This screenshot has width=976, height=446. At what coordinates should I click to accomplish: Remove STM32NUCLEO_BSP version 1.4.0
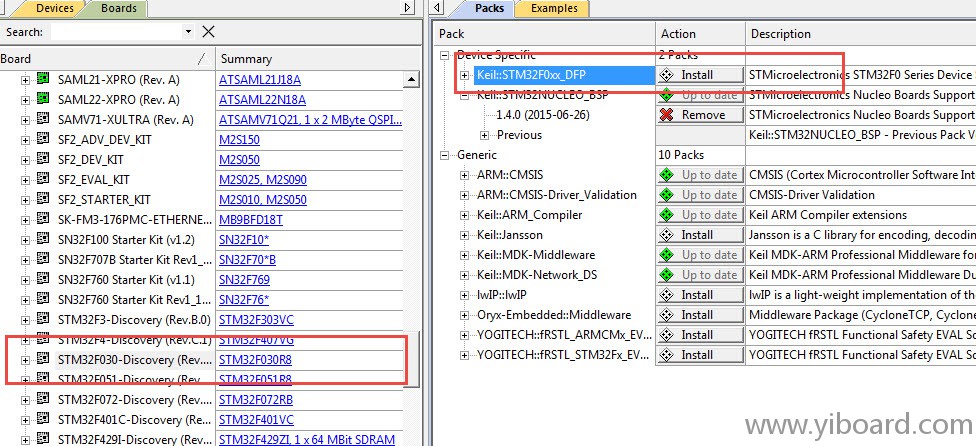click(700, 115)
